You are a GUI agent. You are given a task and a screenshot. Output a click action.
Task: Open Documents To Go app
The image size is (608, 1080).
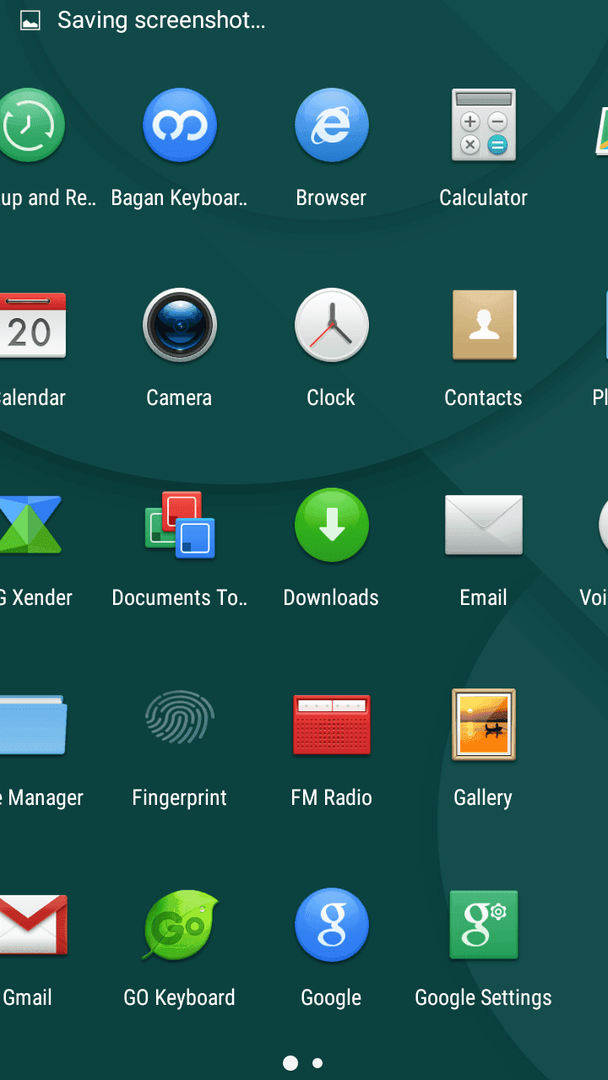[x=180, y=525]
